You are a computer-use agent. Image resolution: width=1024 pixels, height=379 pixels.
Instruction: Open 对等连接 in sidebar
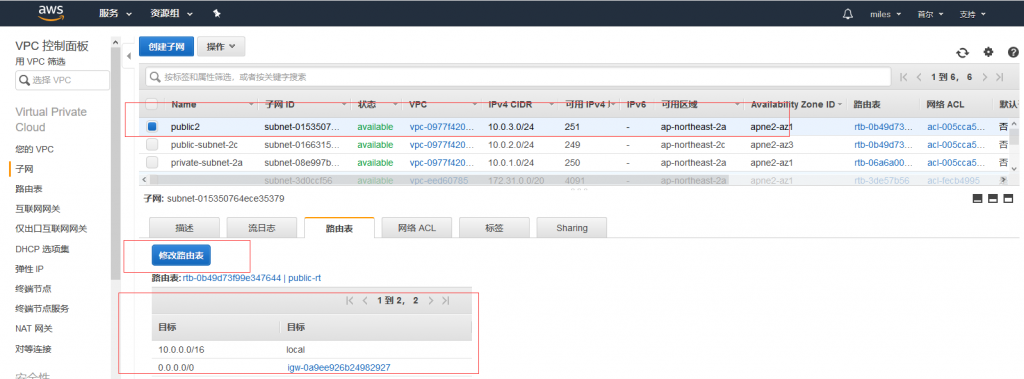tap(33, 349)
